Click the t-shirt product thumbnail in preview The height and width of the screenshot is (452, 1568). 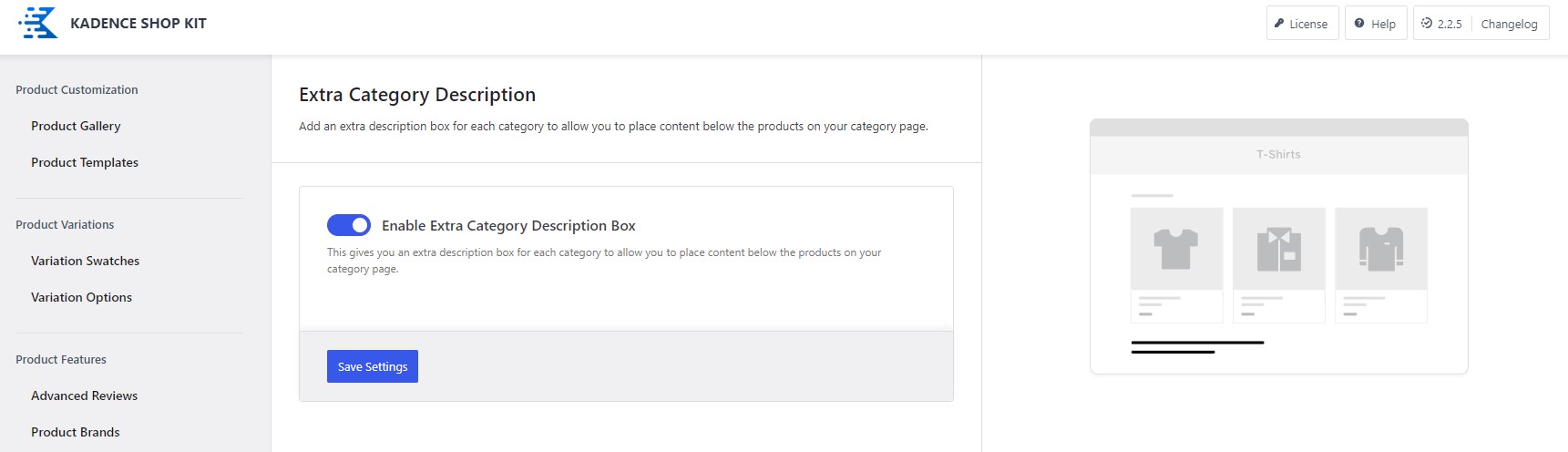(1176, 249)
